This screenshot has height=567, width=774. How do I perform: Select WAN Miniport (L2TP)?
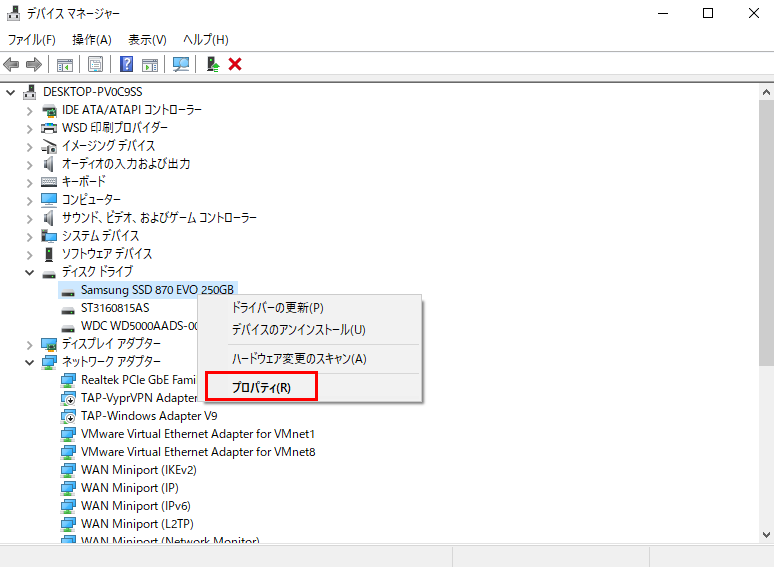coord(137,524)
